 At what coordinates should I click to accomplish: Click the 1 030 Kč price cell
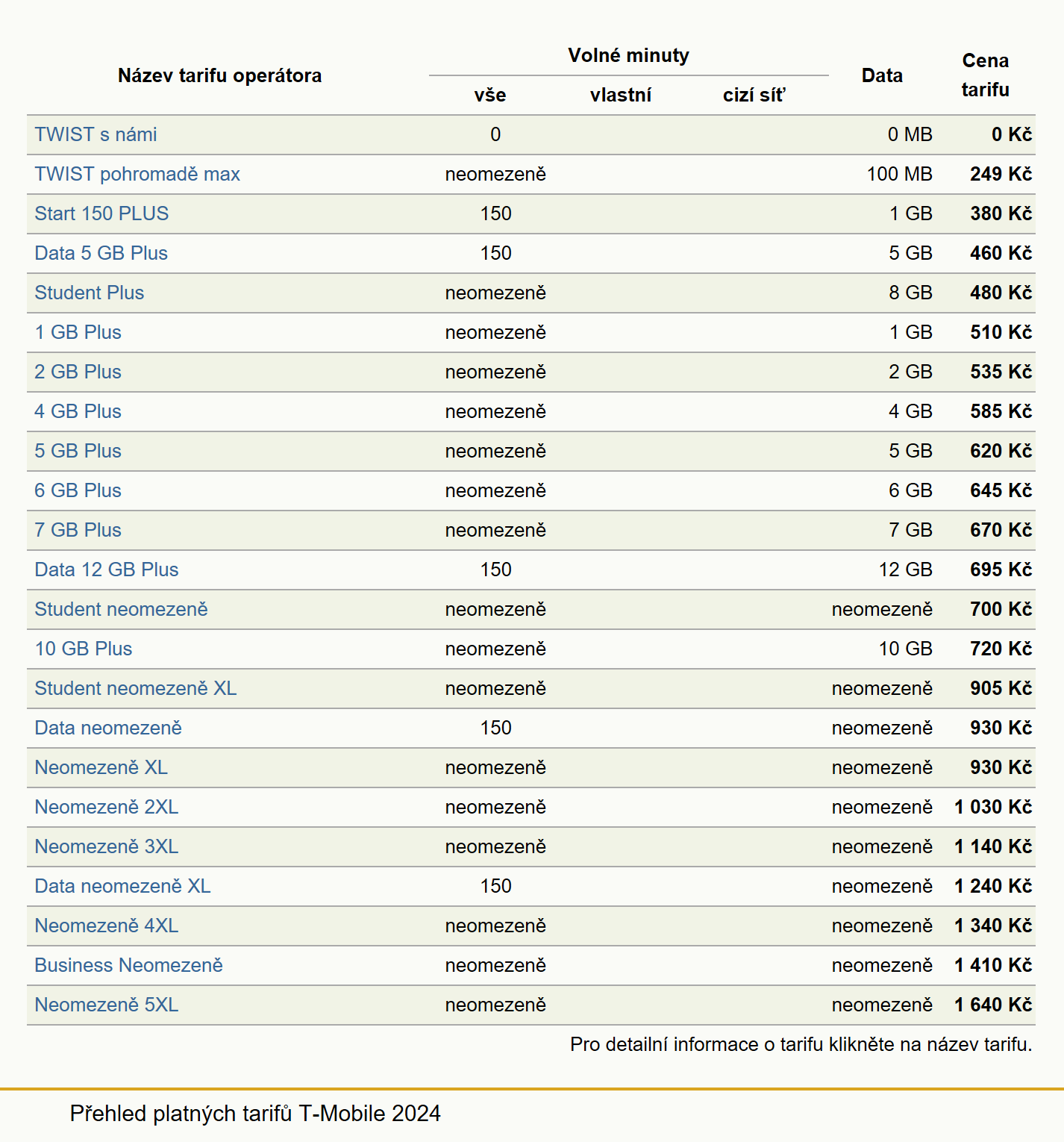pyautogui.click(x=993, y=807)
